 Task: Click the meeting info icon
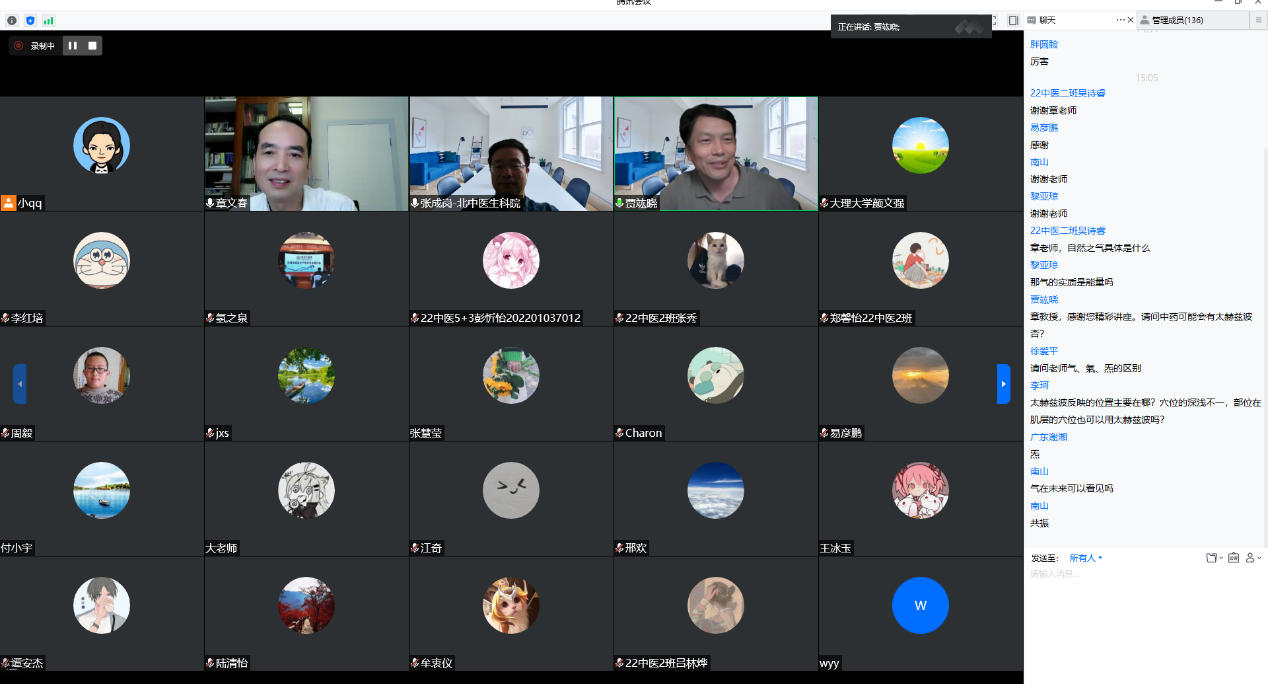click(12, 20)
